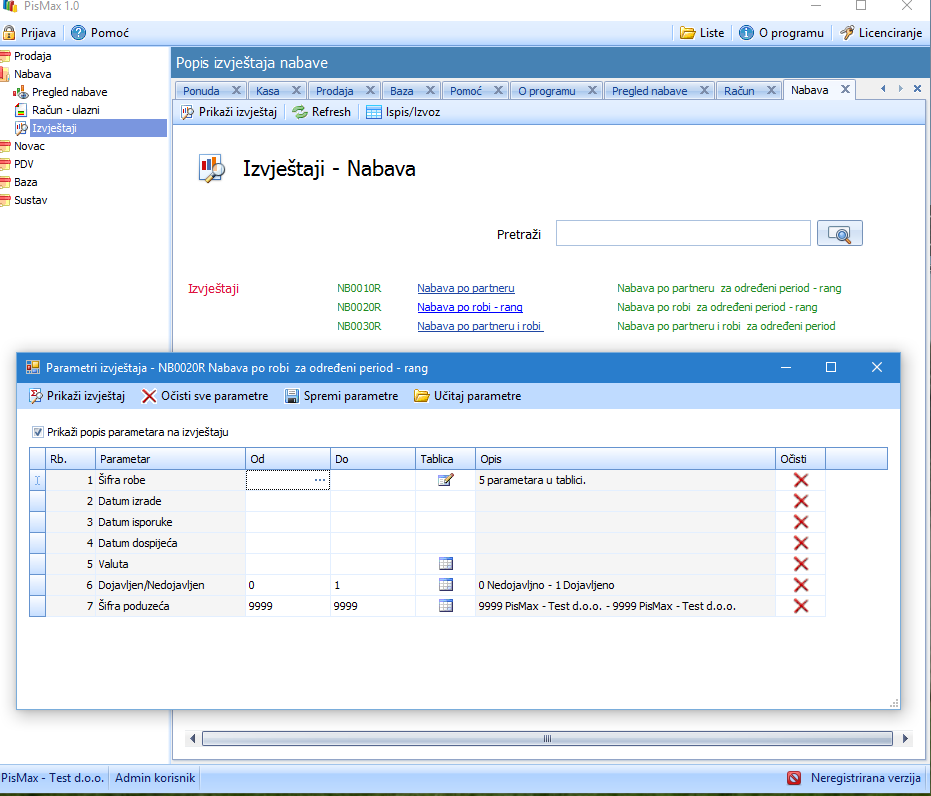Switch to the Prodaja tab

334,91
